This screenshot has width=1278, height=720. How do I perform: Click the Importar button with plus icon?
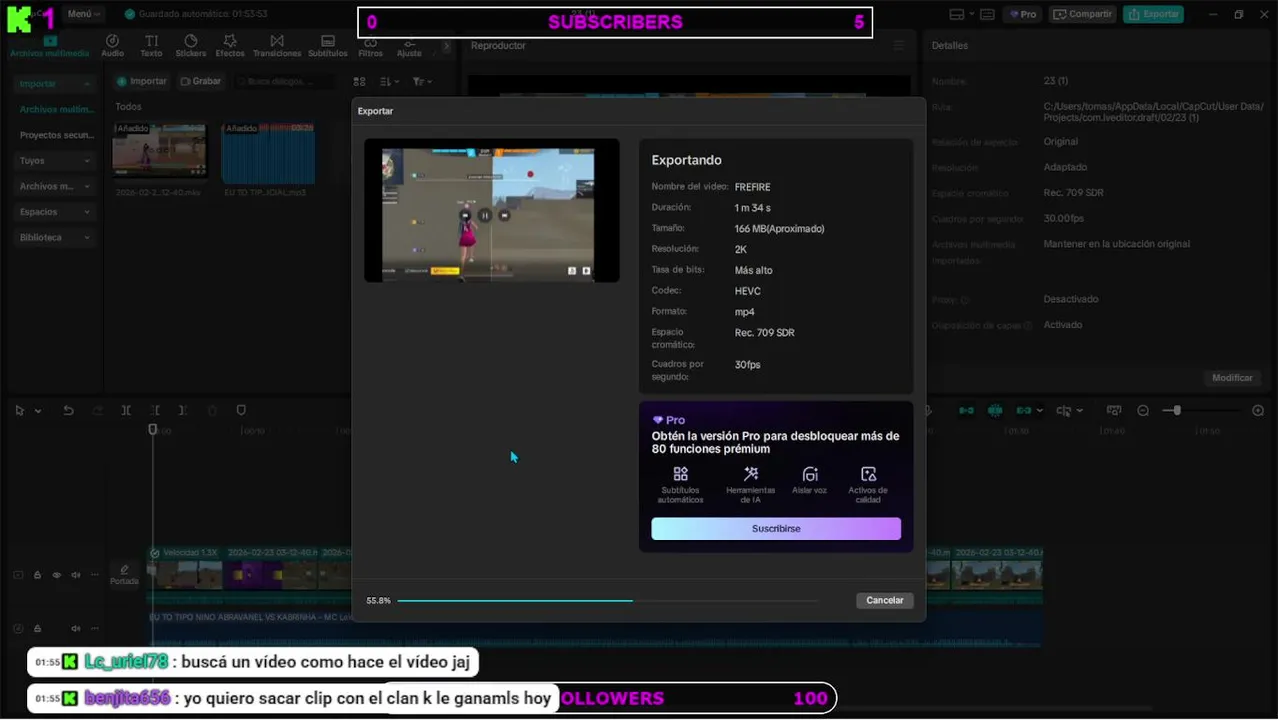pos(142,81)
